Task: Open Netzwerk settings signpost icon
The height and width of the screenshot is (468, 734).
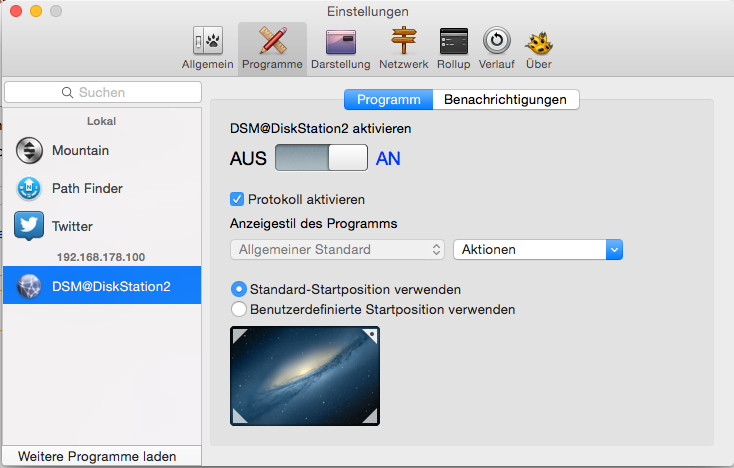Action: [403, 48]
